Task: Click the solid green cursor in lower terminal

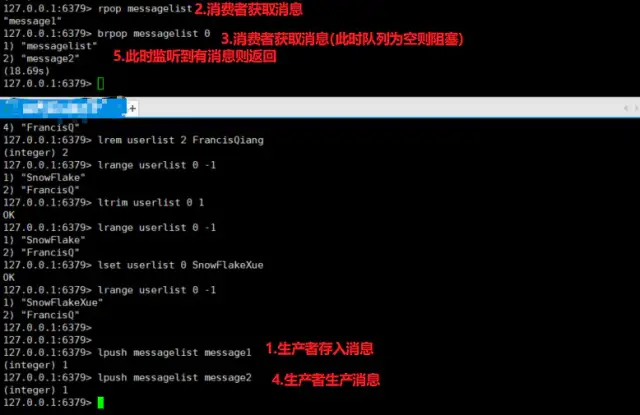Action: tap(101, 402)
